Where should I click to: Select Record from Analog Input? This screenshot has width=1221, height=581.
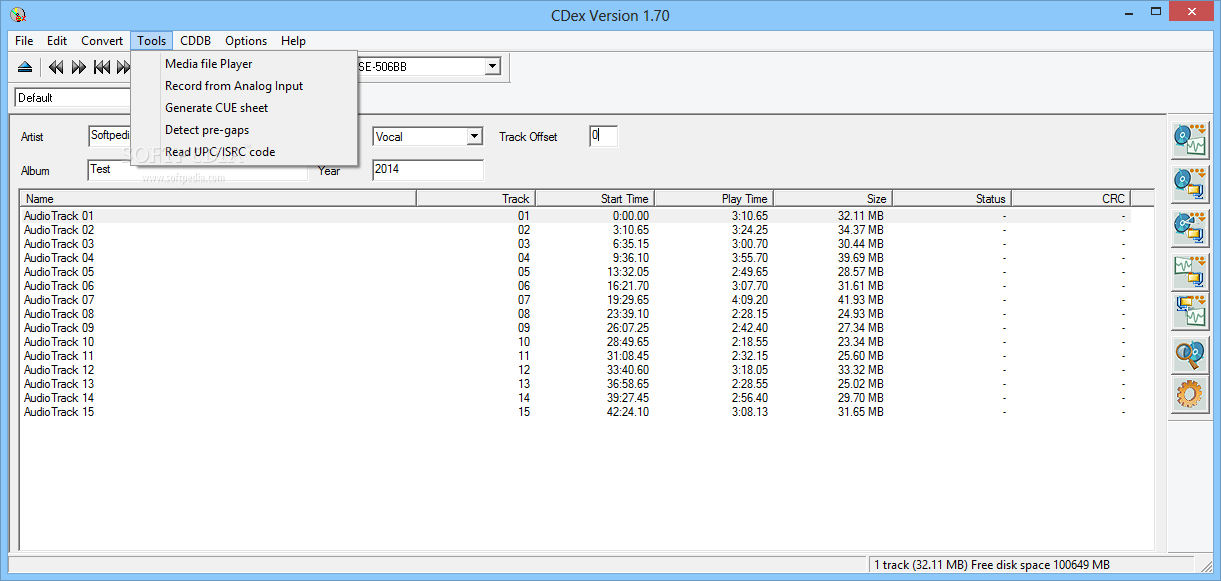pos(244,86)
